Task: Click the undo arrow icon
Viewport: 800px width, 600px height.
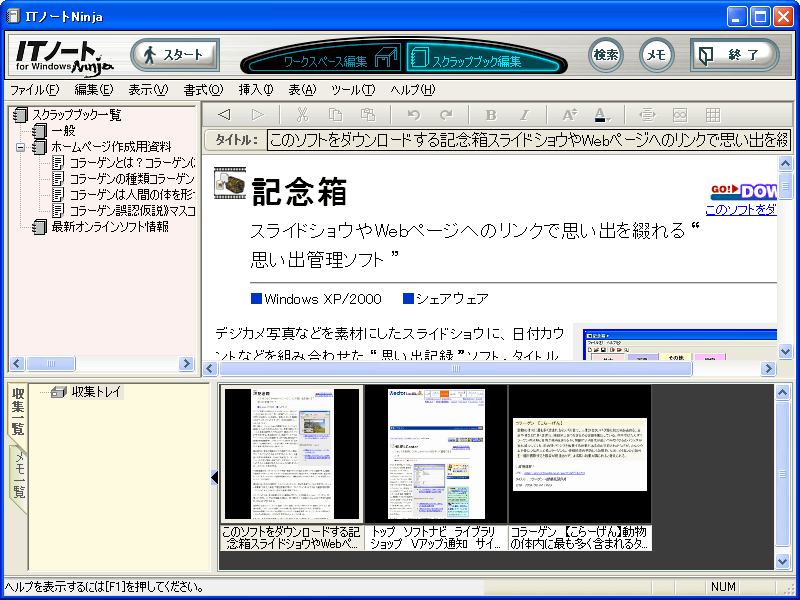Action: point(414,115)
